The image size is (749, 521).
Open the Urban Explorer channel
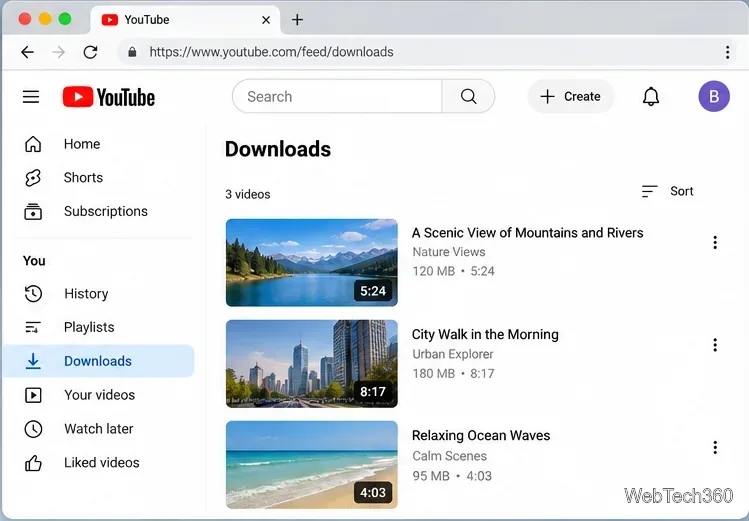[x=453, y=354]
